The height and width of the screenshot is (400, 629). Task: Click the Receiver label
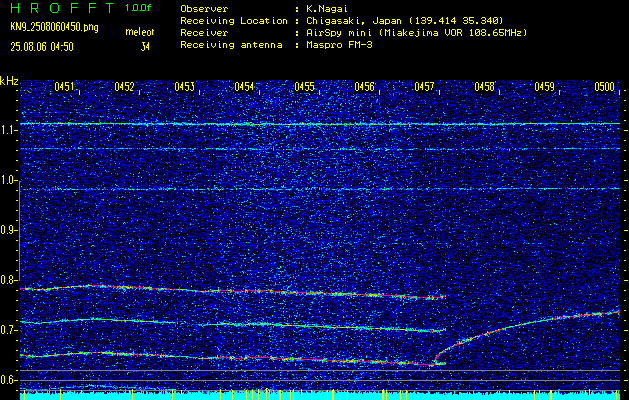(x=205, y=33)
